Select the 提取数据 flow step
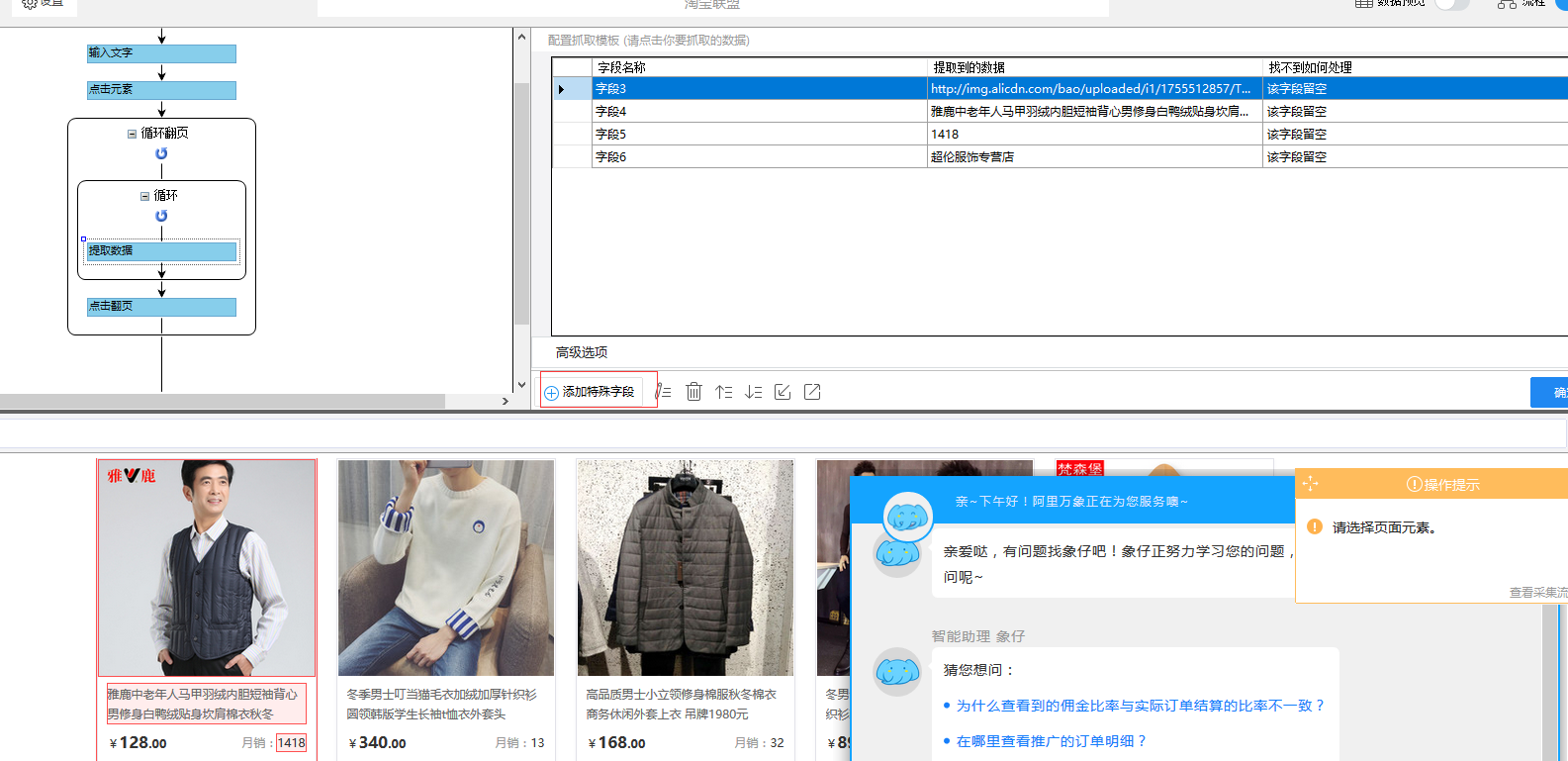 pos(161,251)
